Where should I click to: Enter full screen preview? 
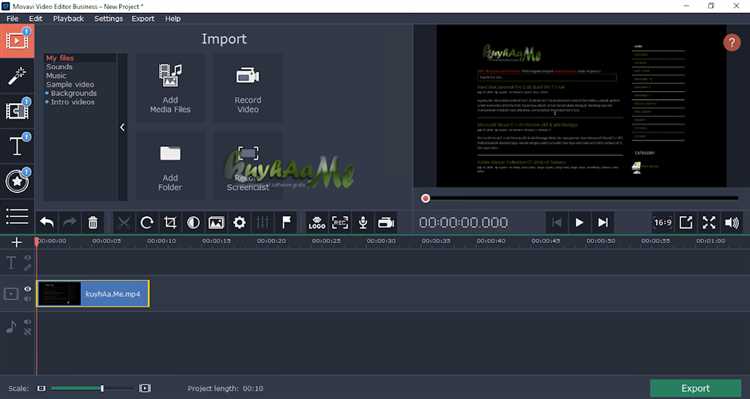click(709, 222)
